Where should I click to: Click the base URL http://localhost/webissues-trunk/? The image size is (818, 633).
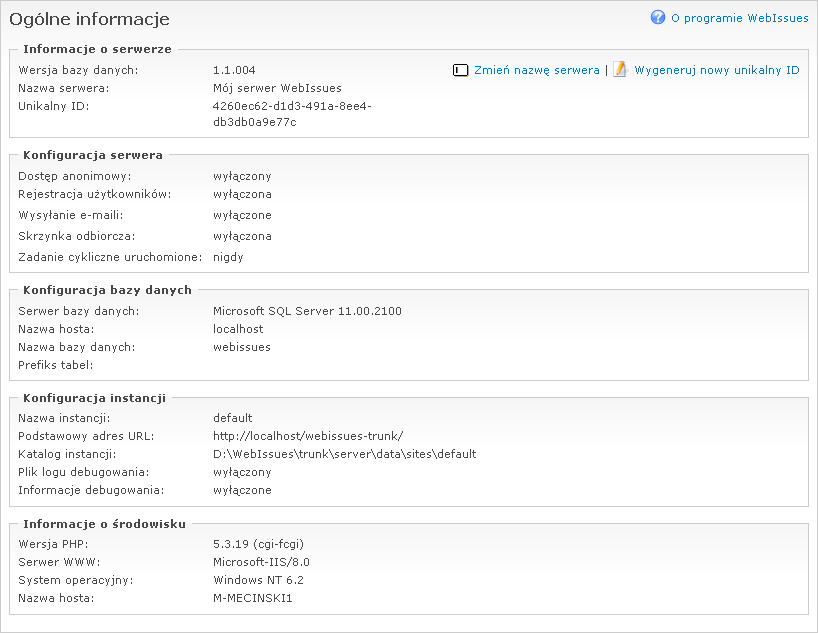pyautogui.click(x=308, y=436)
